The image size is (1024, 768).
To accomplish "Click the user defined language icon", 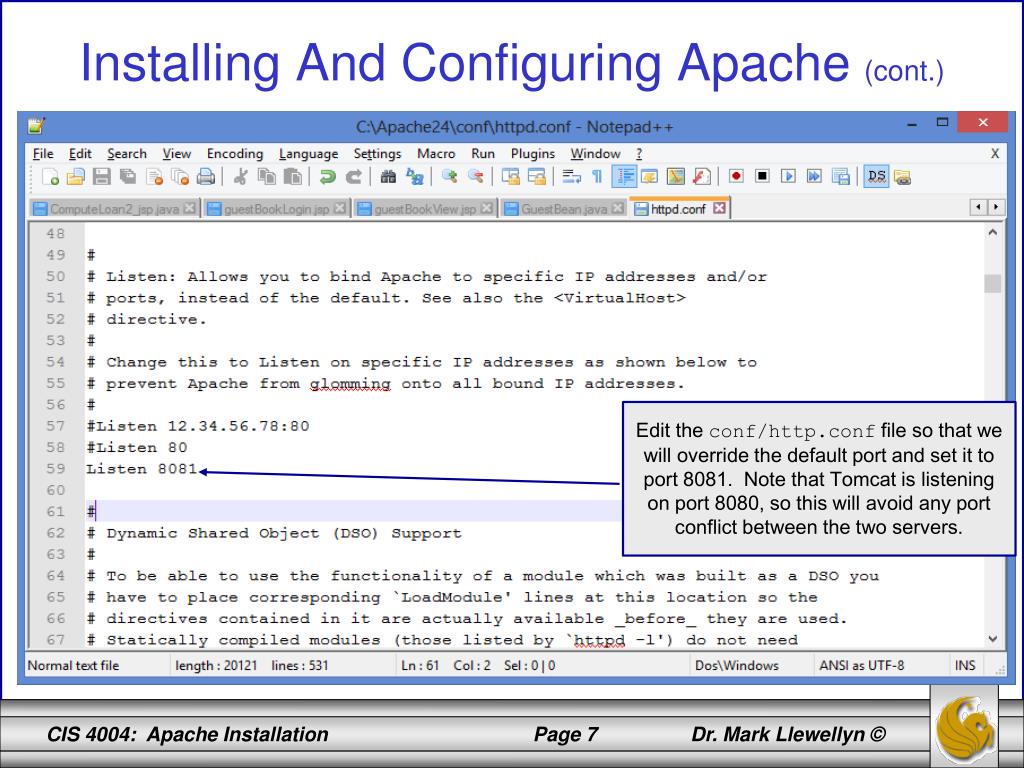I will click(x=649, y=176).
